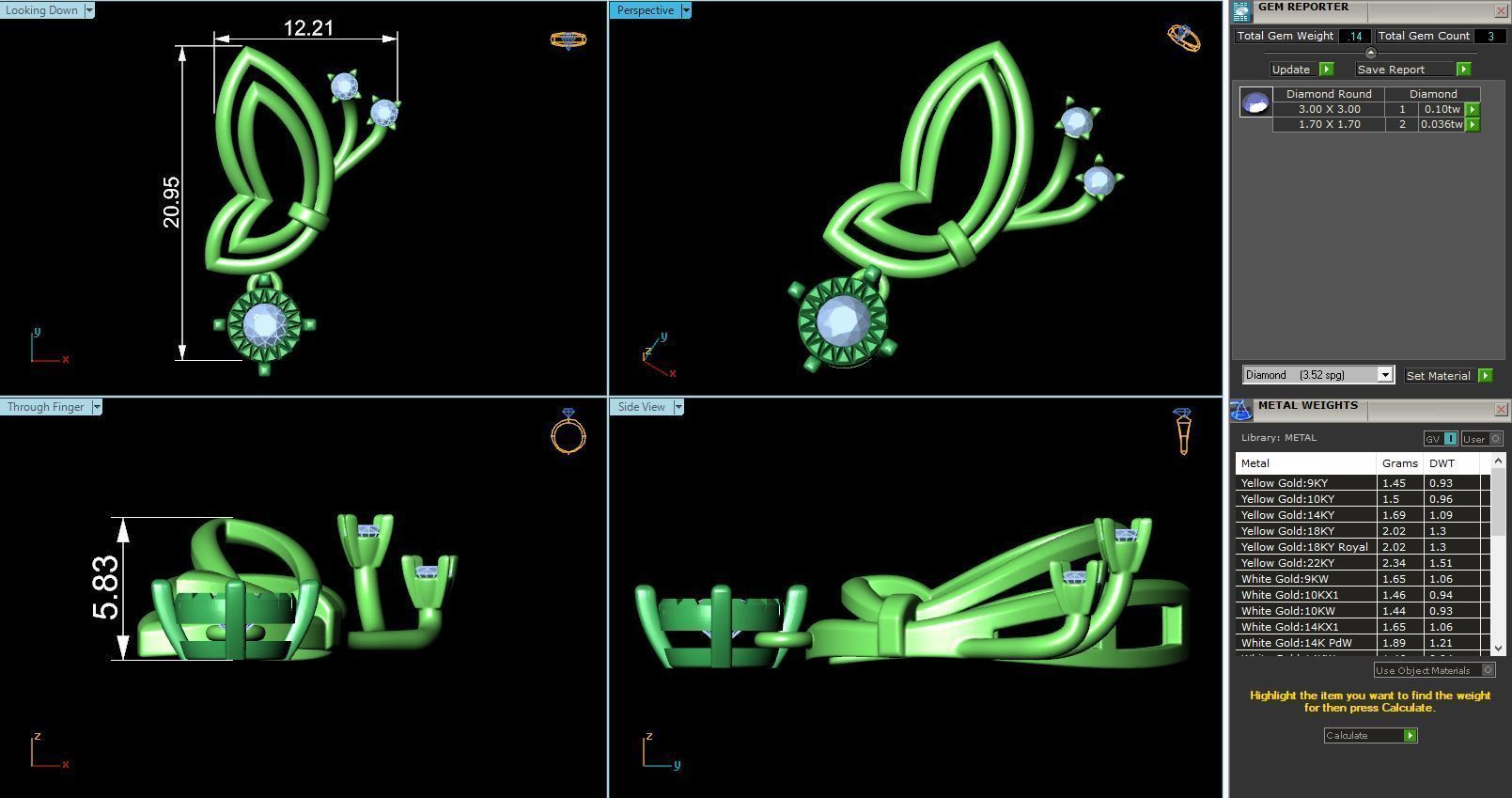Click the Side View viewport ring icon

[x=1182, y=431]
